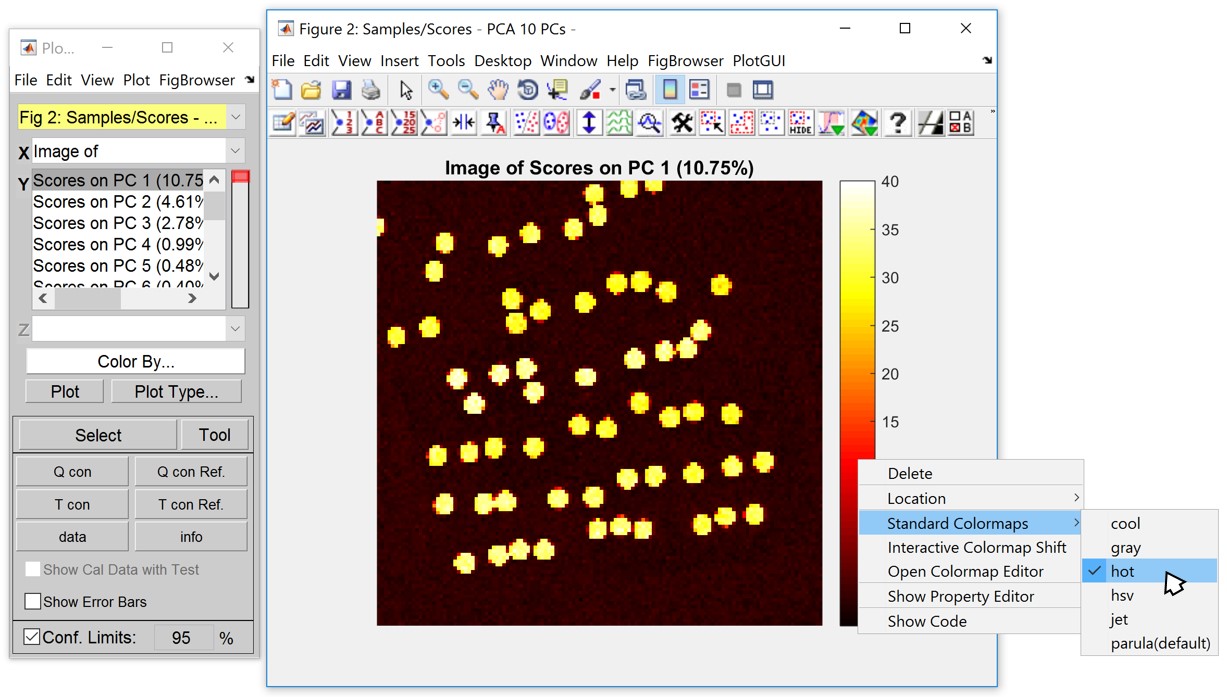Open the X axis 'Image of' dropdown
Image resolution: width=1227 pixels, height=697 pixels.
pyautogui.click(x=236, y=152)
